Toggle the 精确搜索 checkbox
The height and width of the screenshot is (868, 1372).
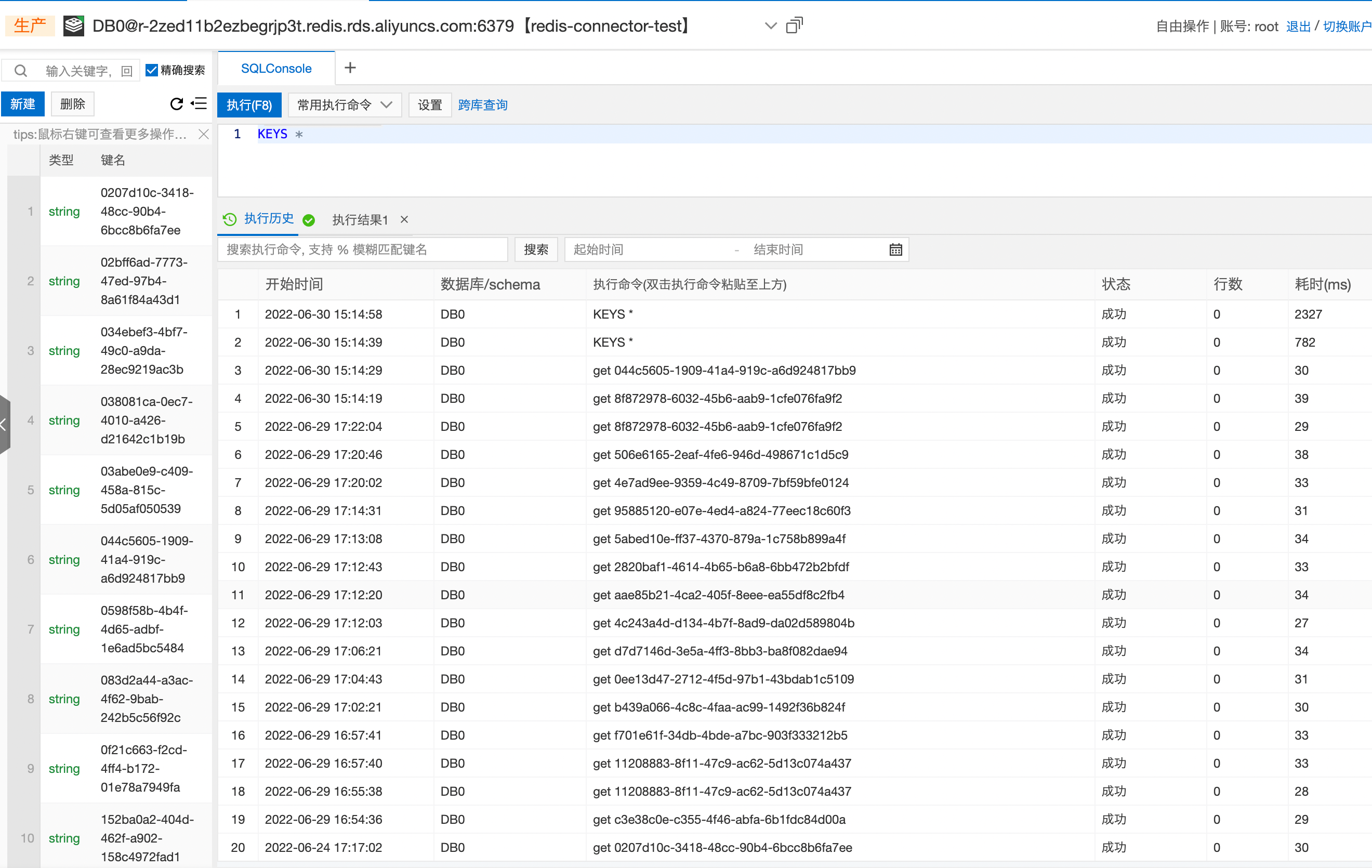(152, 70)
